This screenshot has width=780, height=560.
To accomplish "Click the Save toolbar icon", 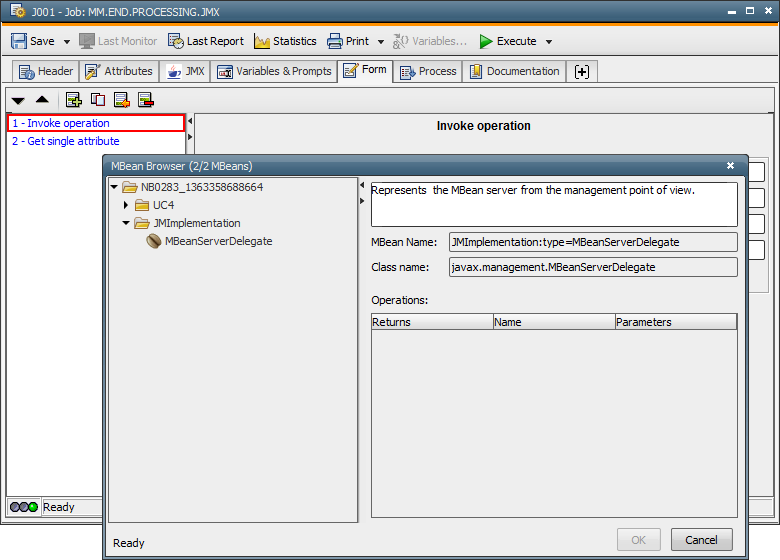I will [x=20, y=41].
